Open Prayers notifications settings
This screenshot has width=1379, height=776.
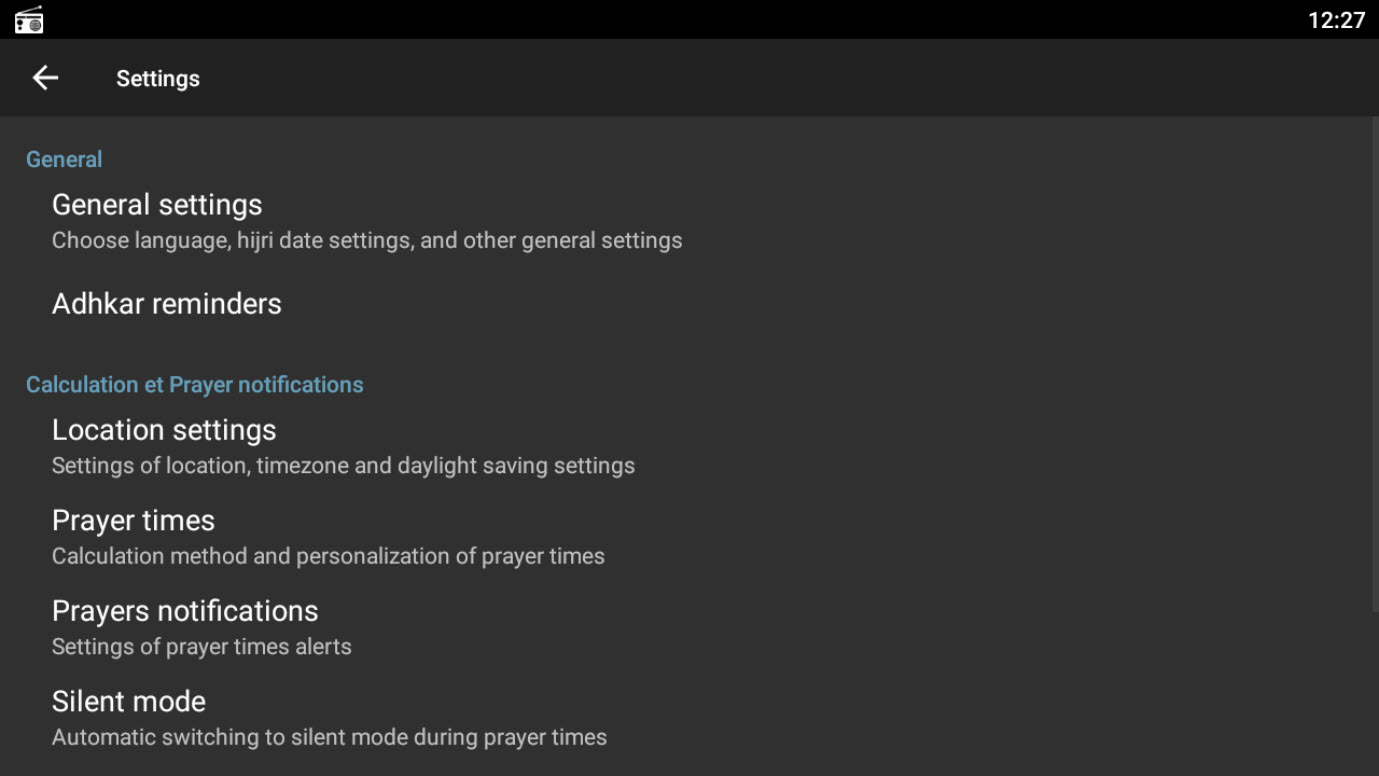pos(689,628)
